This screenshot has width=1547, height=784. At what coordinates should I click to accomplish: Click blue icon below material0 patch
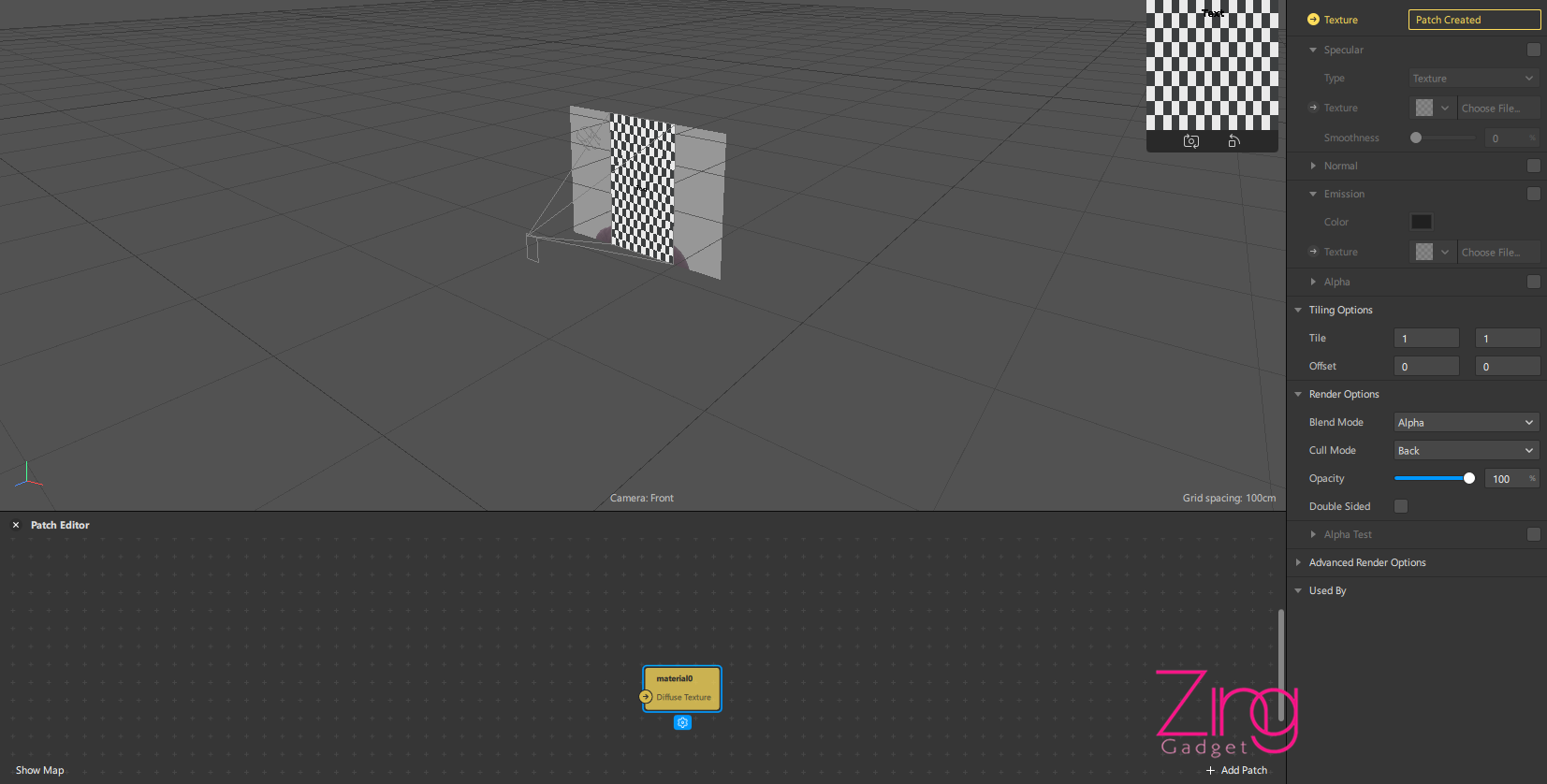[682, 722]
